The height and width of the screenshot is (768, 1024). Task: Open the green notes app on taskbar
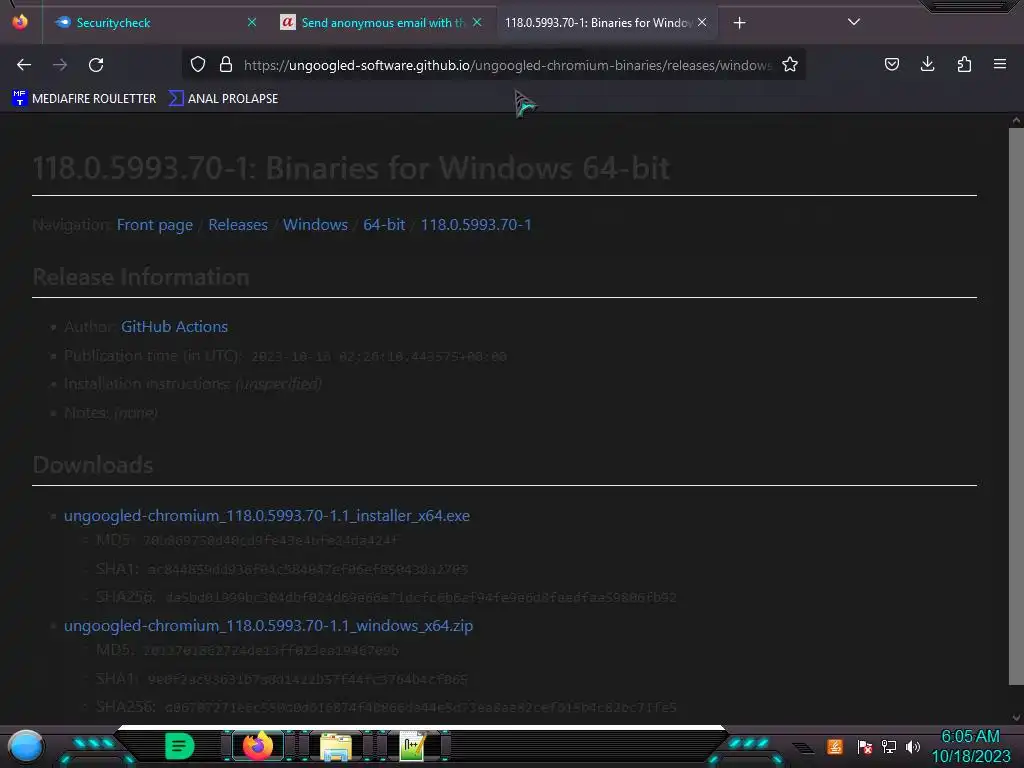click(x=179, y=746)
